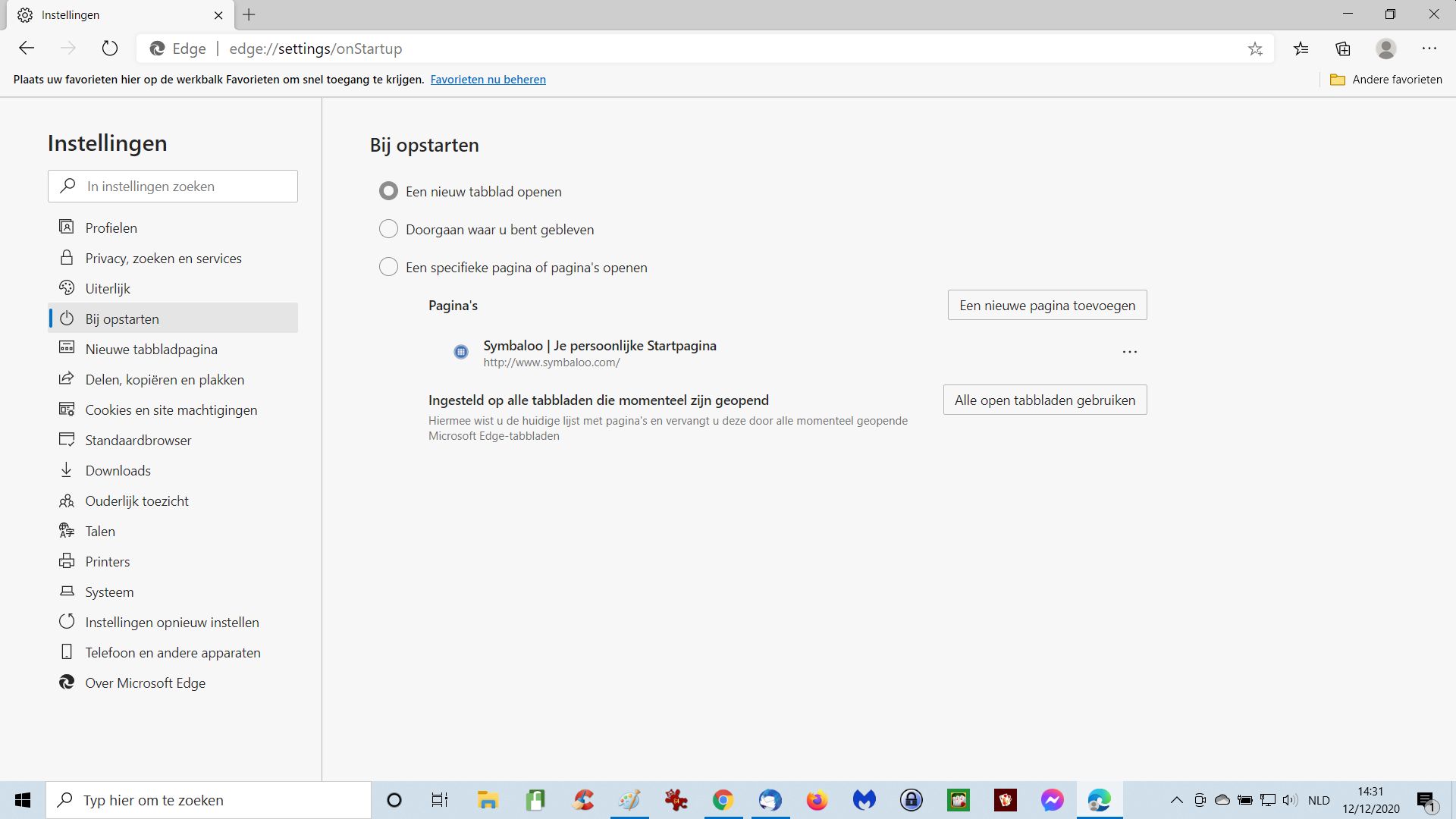Image resolution: width=1456 pixels, height=819 pixels.
Task: Click 'Alle open tabbladen gebruiken' button
Action: (1044, 400)
